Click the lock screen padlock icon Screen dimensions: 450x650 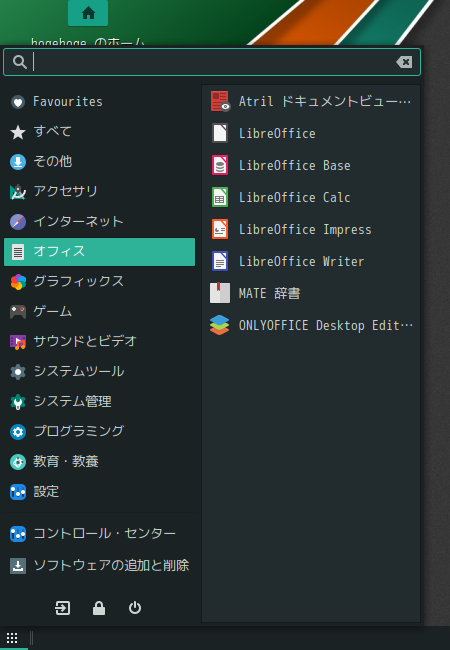(x=99, y=608)
